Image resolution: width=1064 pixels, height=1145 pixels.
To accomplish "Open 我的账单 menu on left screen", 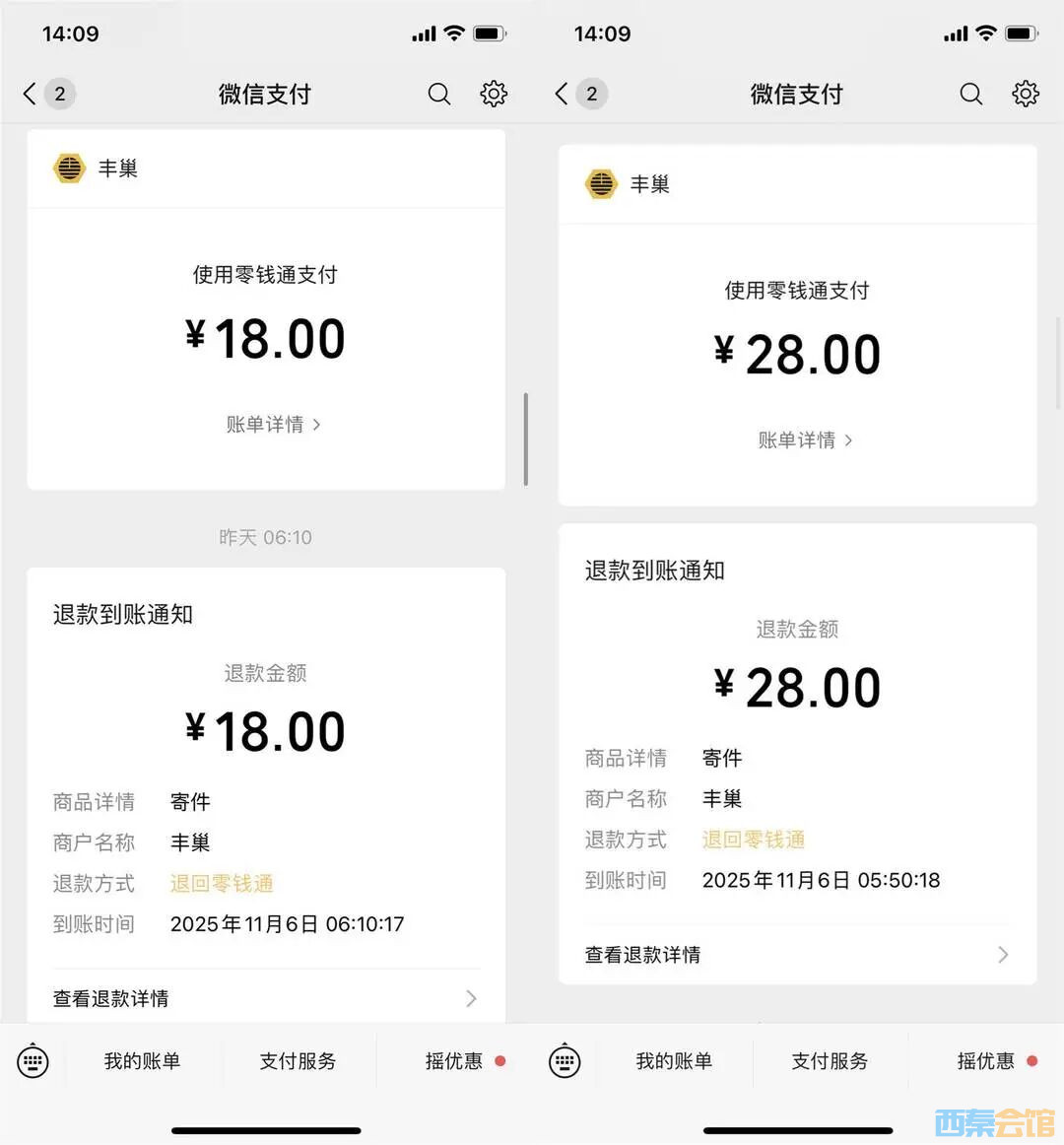I will tap(142, 1061).
